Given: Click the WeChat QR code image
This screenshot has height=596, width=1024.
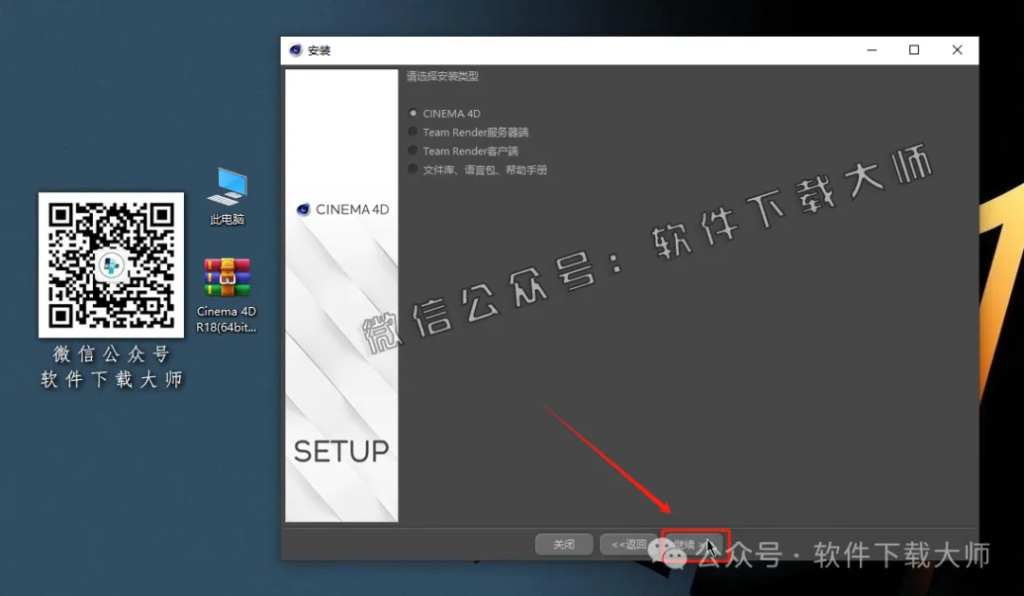Looking at the screenshot, I should (111, 266).
